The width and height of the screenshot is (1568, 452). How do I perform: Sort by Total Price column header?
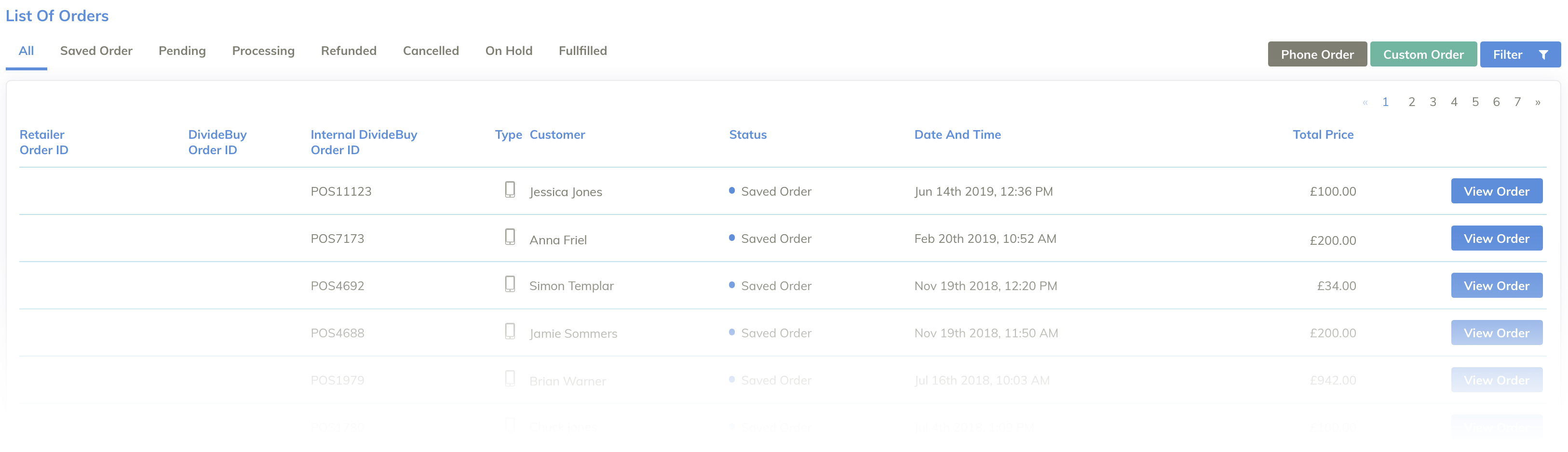pyautogui.click(x=1323, y=135)
